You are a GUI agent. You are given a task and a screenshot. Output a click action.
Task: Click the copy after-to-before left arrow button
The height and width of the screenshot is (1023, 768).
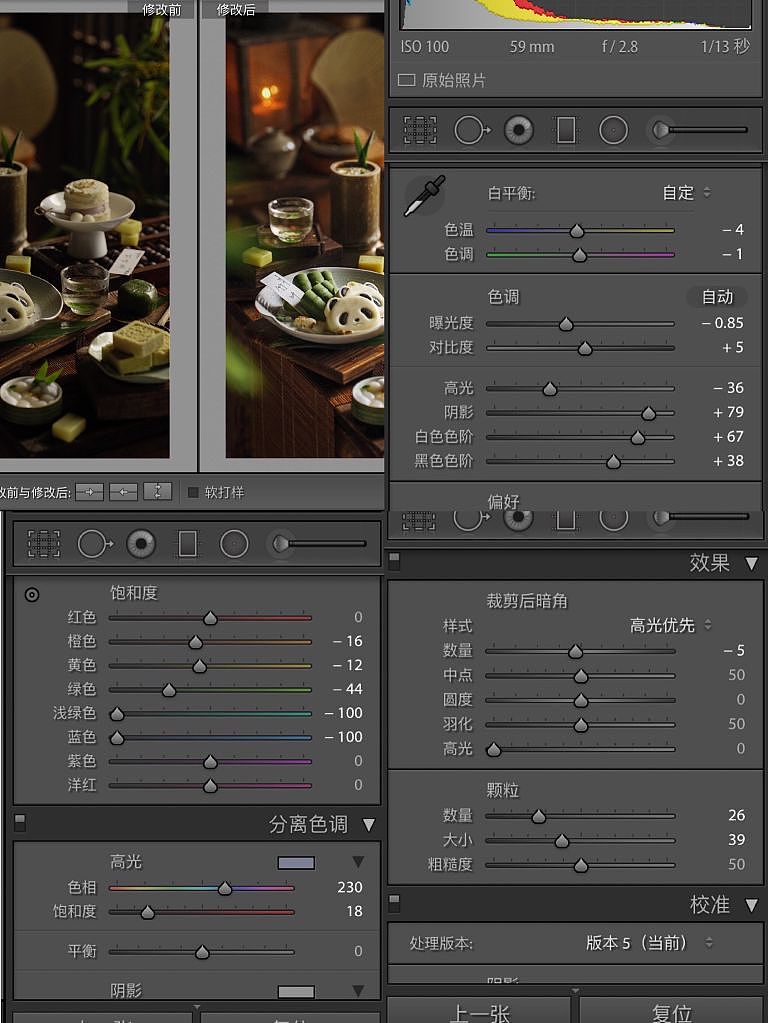click(123, 491)
